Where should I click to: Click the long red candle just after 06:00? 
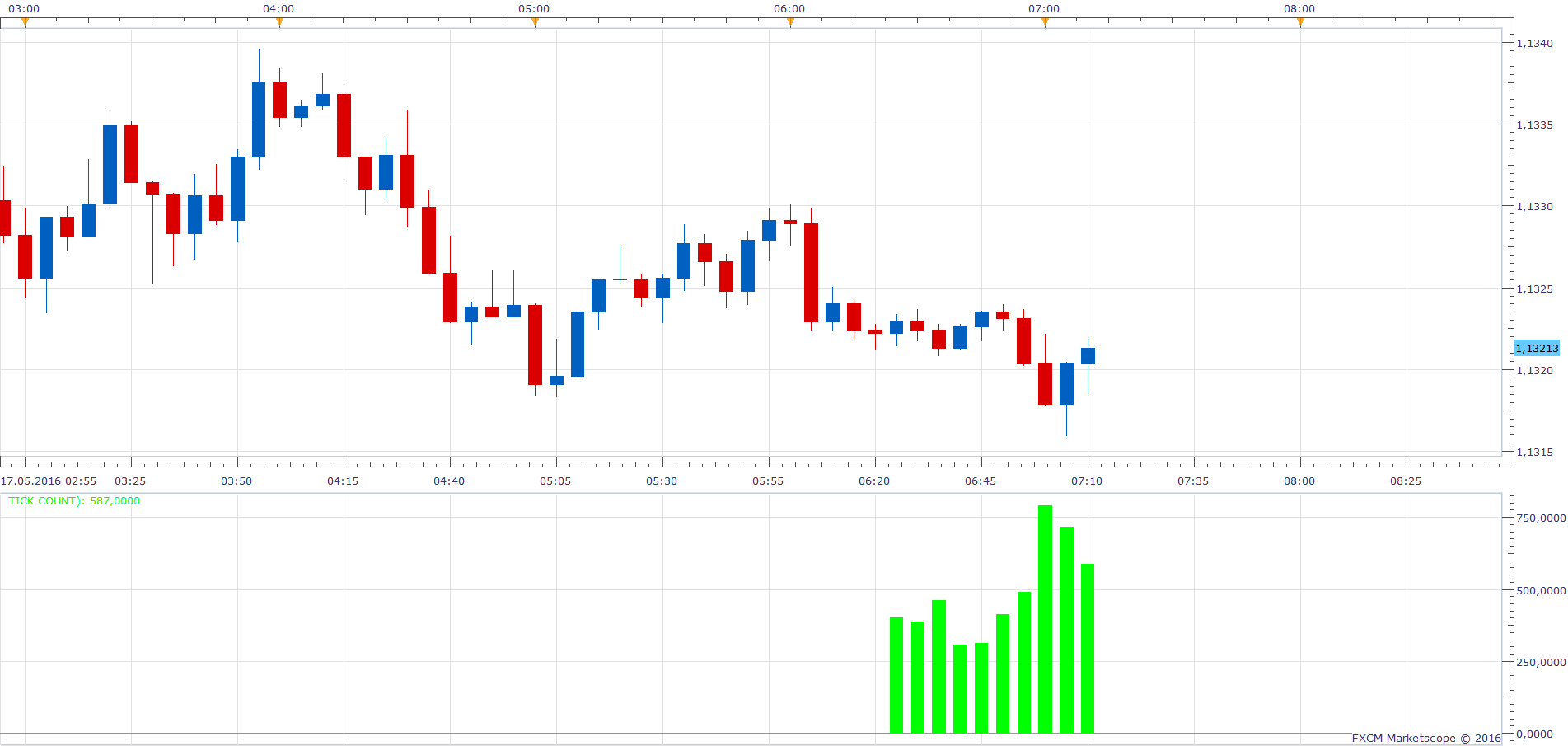[x=812, y=273]
